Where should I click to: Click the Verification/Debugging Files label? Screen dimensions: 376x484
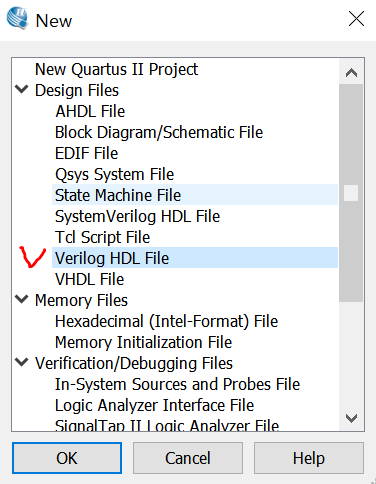pyautogui.click(x=134, y=363)
